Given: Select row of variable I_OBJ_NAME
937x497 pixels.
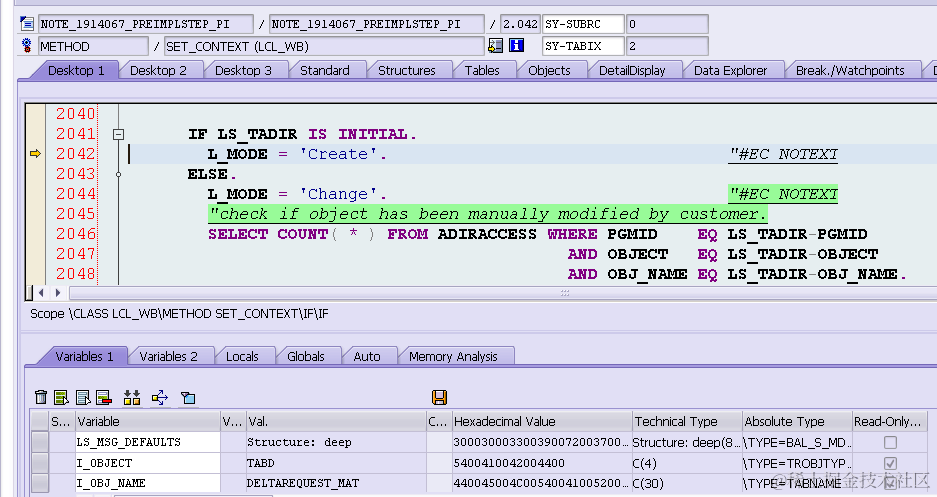Looking at the screenshot, I should [40, 483].
